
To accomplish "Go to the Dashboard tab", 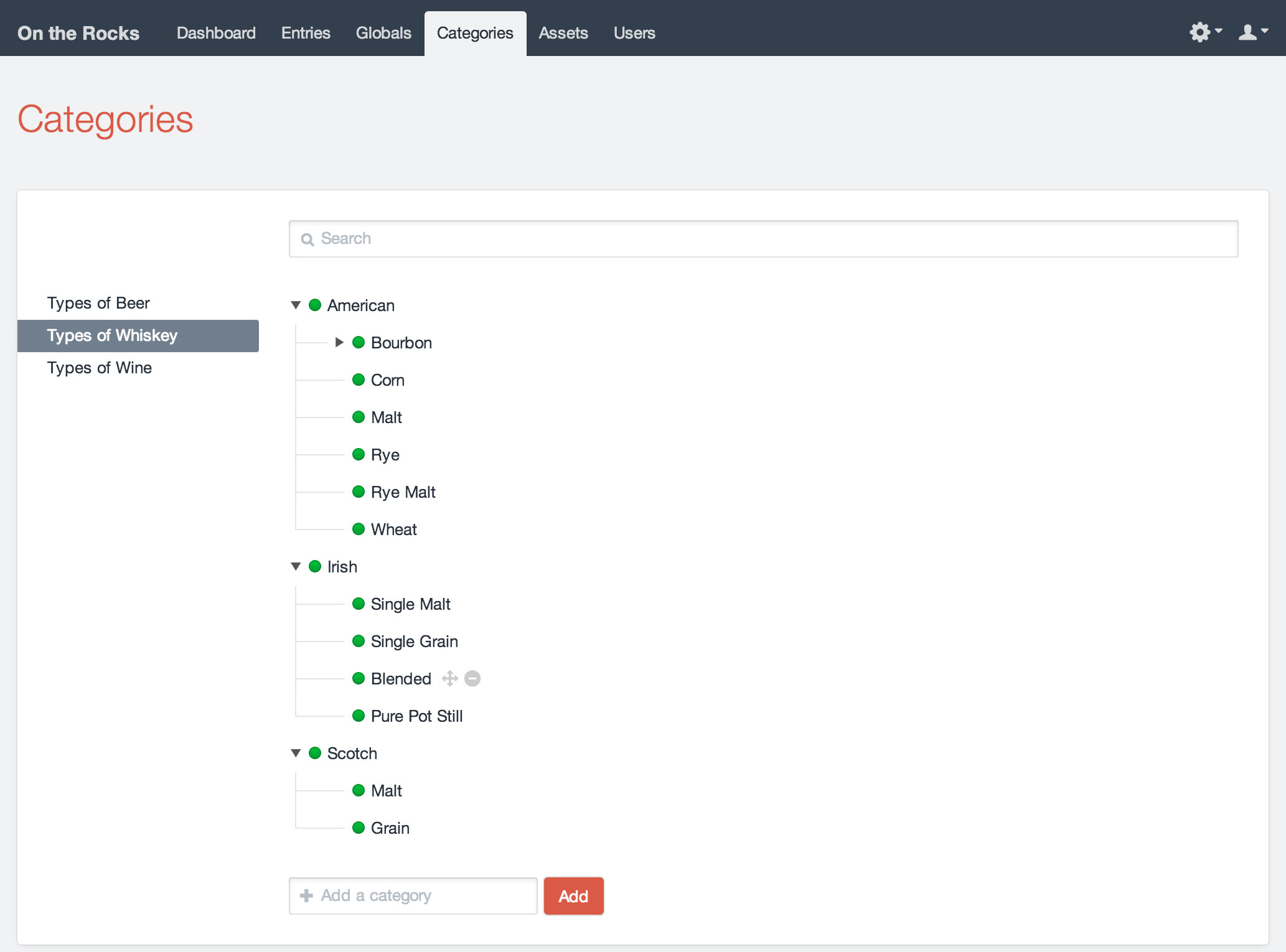I will (216, 33).
